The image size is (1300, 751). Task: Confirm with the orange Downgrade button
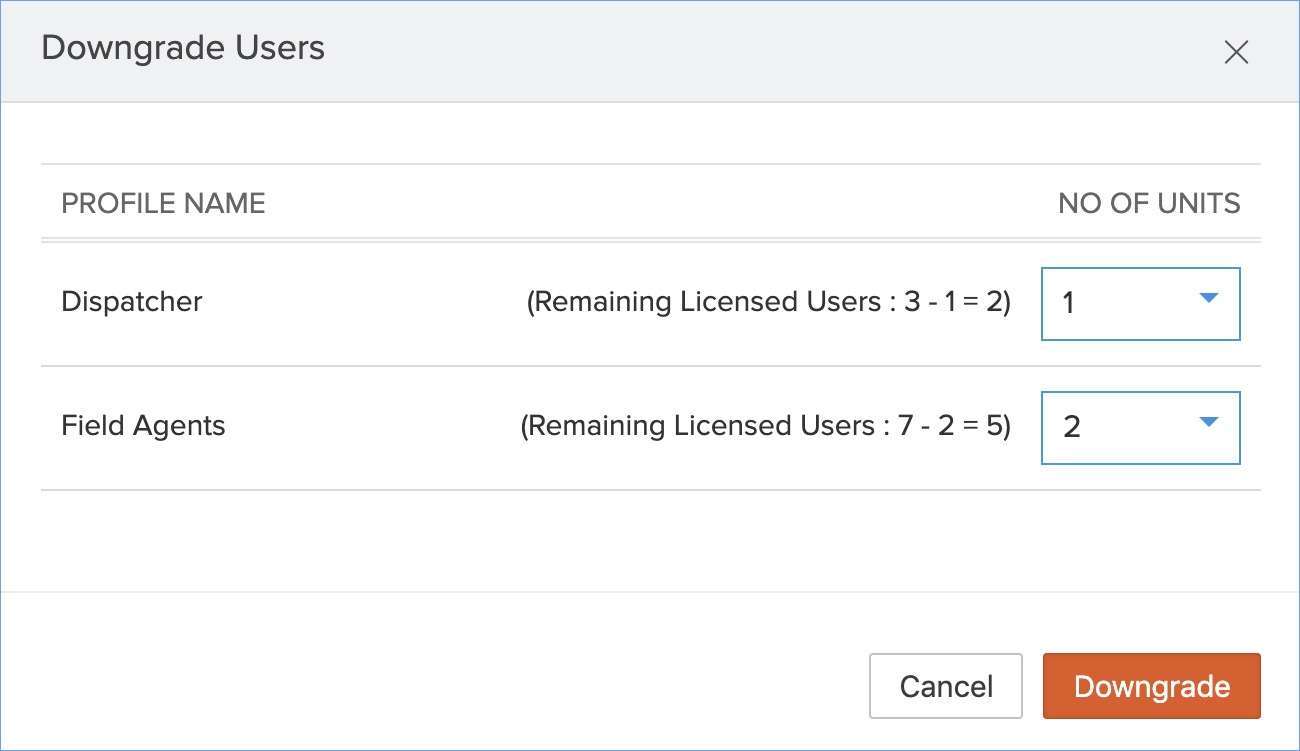click(1151, 686)
